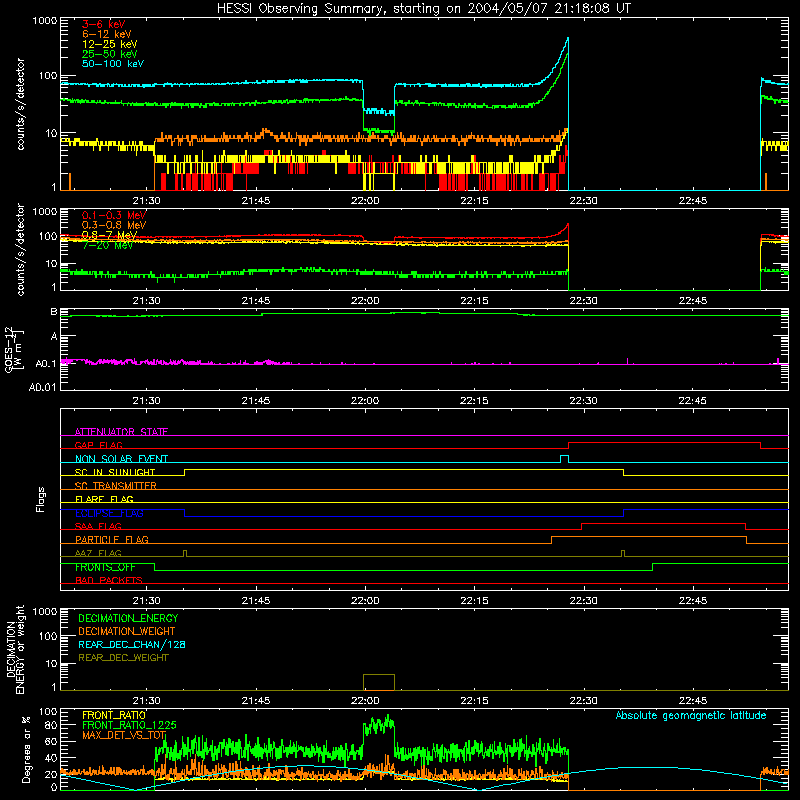
Task: Click the green FRONT_RATIO_1225 legend label
Action: (x=129, y=725)
